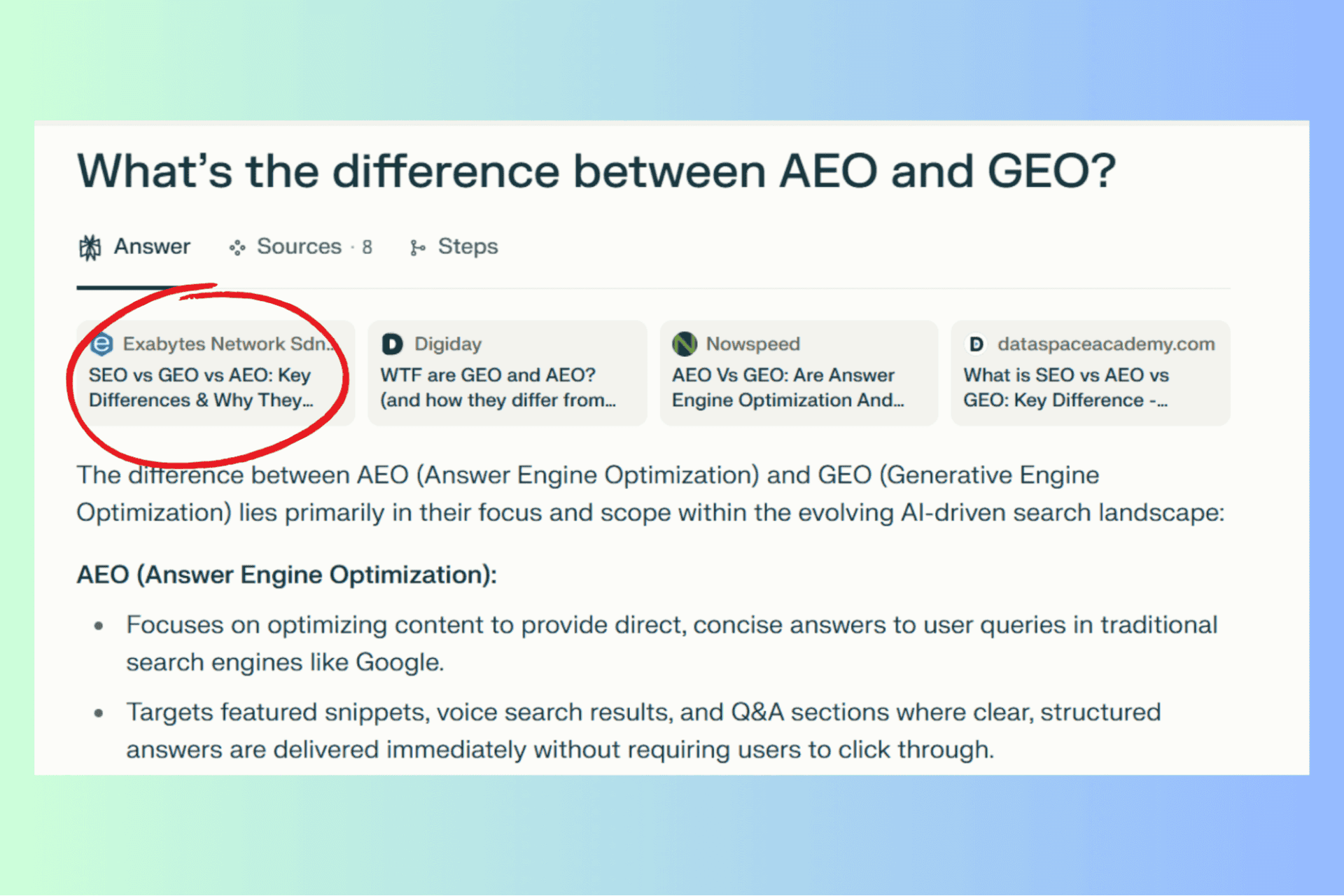Click the Exabytes favicon on first source card
1344x896 pixels.
tap(102, 344)
